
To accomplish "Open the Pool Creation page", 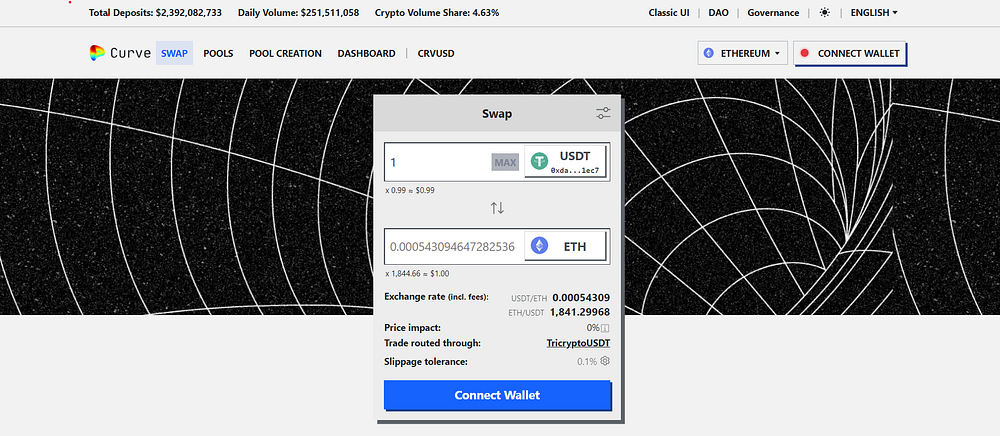I will click(x=285, y=54).
